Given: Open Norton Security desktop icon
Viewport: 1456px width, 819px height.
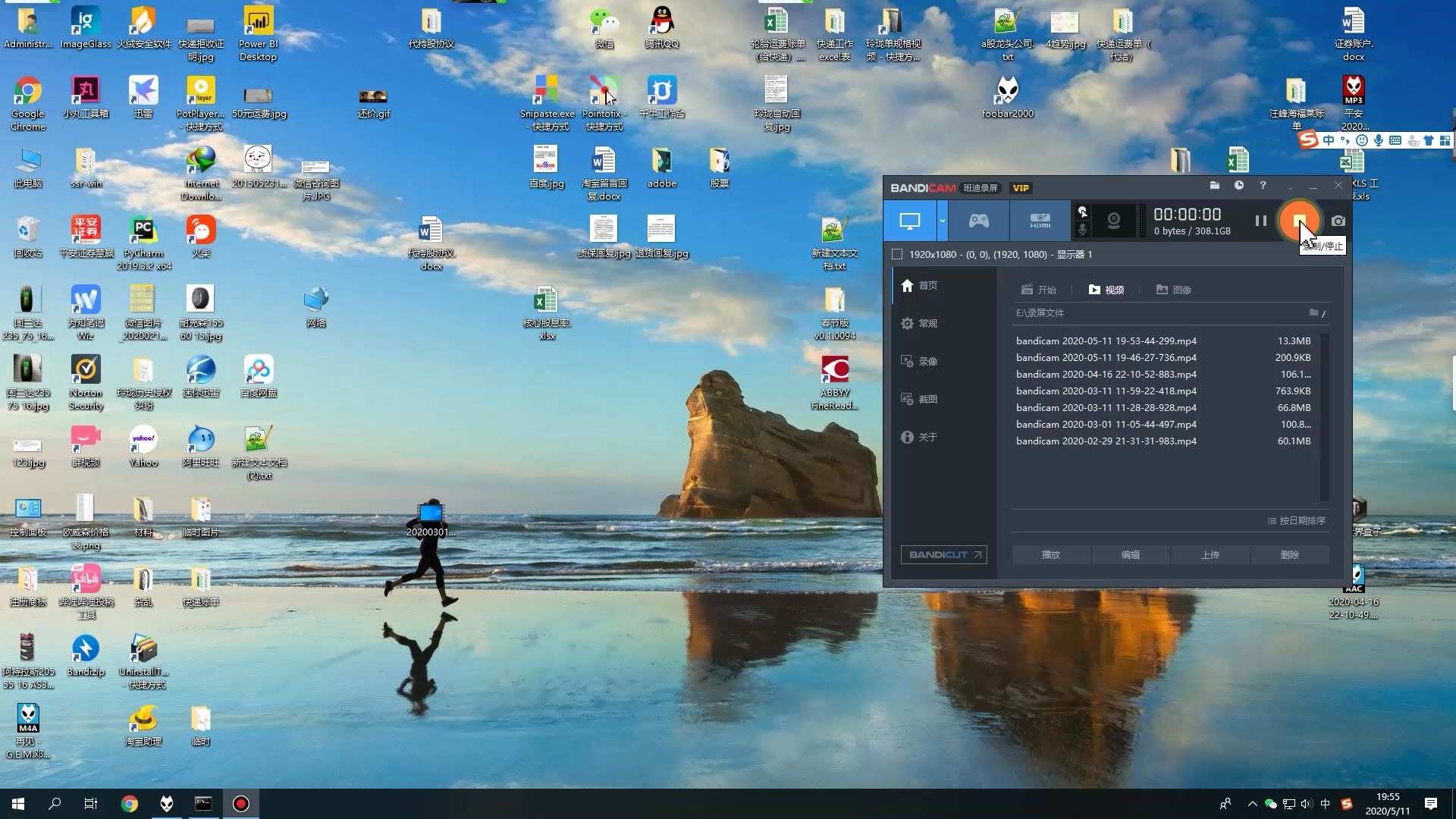Looking at the screenshot, I should coord(86,383).
